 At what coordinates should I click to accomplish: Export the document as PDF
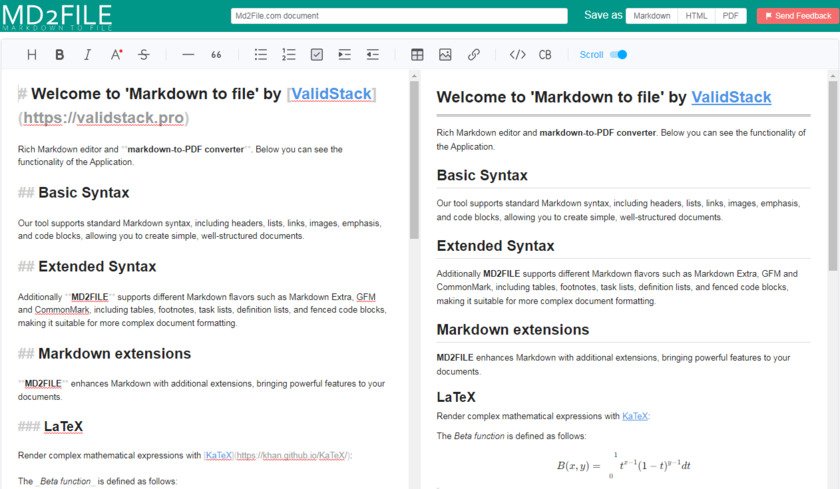(730, 16)
